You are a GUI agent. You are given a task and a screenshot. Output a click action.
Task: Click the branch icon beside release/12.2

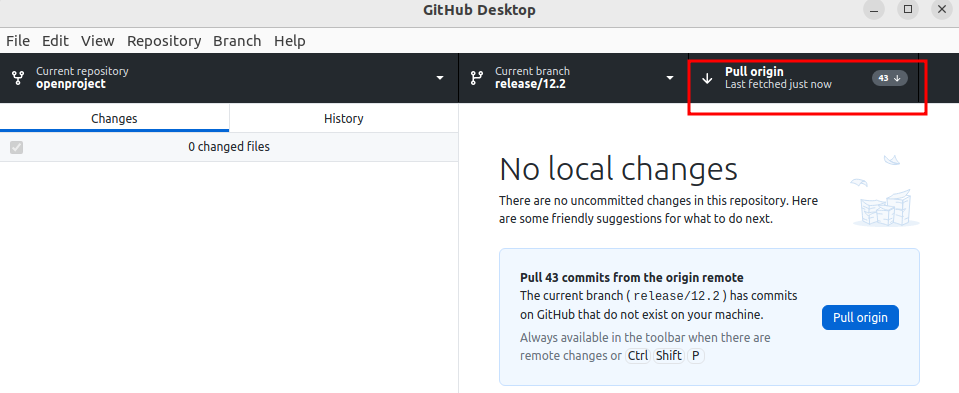pos(476,78)
